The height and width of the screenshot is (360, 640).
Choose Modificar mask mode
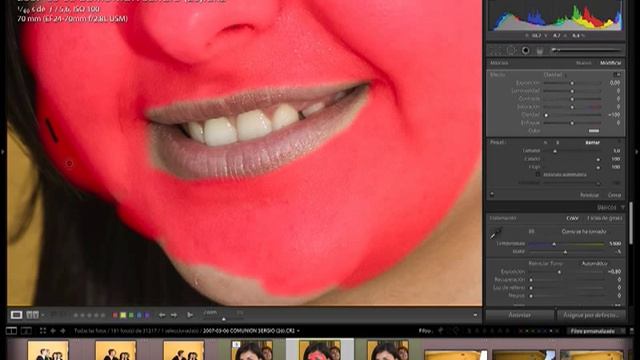pyautogui.click(x=611, y=63)
